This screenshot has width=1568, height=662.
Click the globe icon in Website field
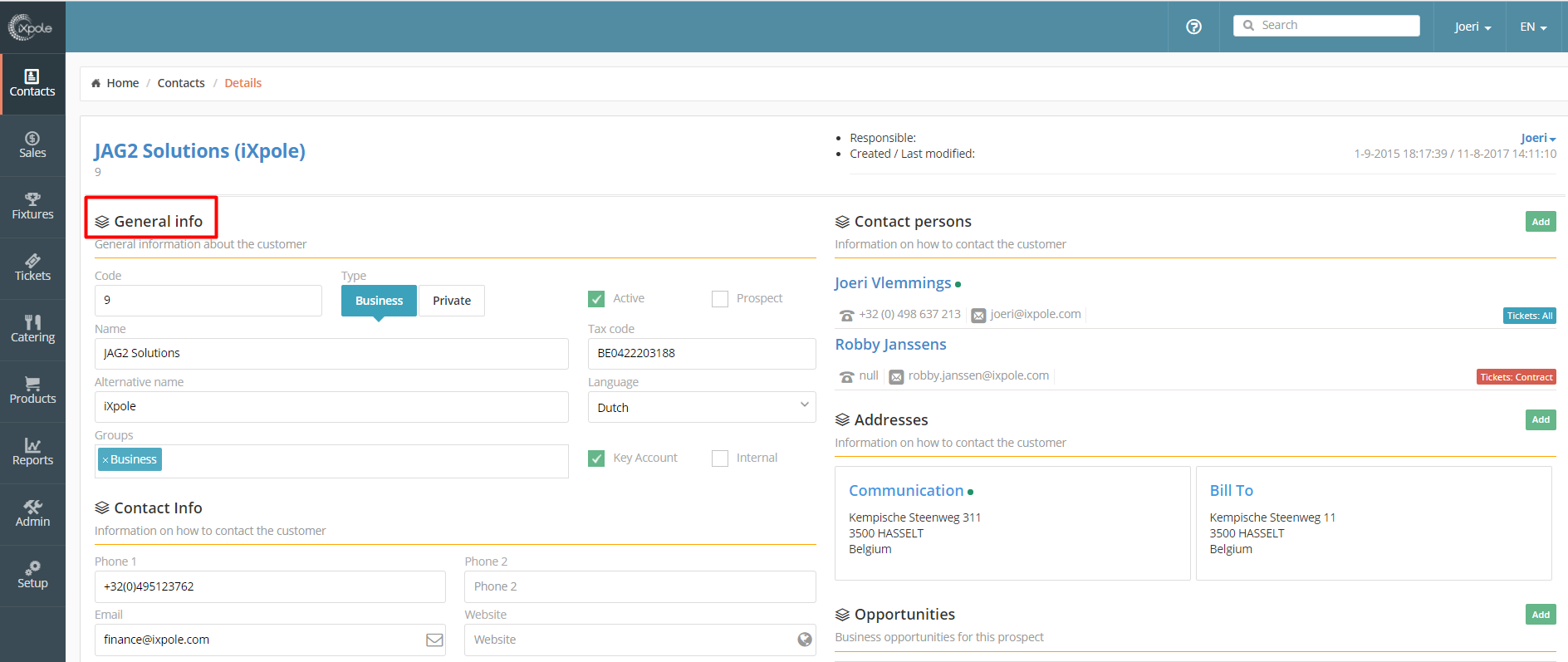(805, 640)
